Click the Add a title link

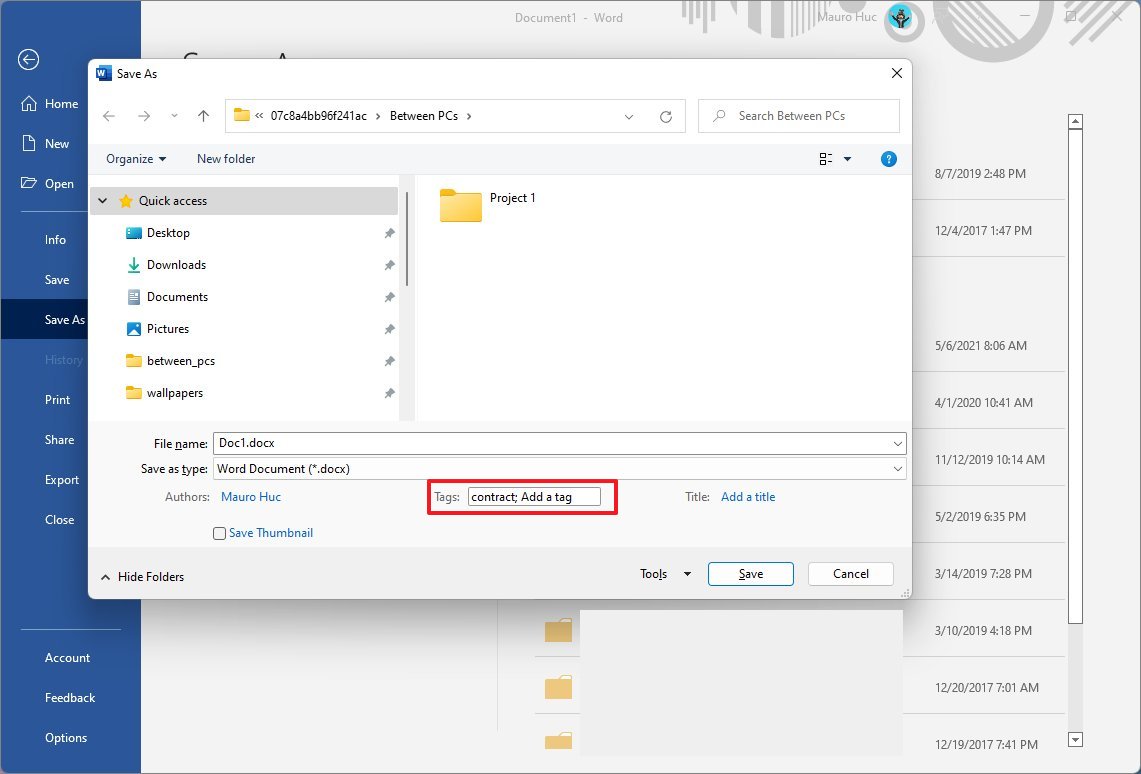point(748,496)
